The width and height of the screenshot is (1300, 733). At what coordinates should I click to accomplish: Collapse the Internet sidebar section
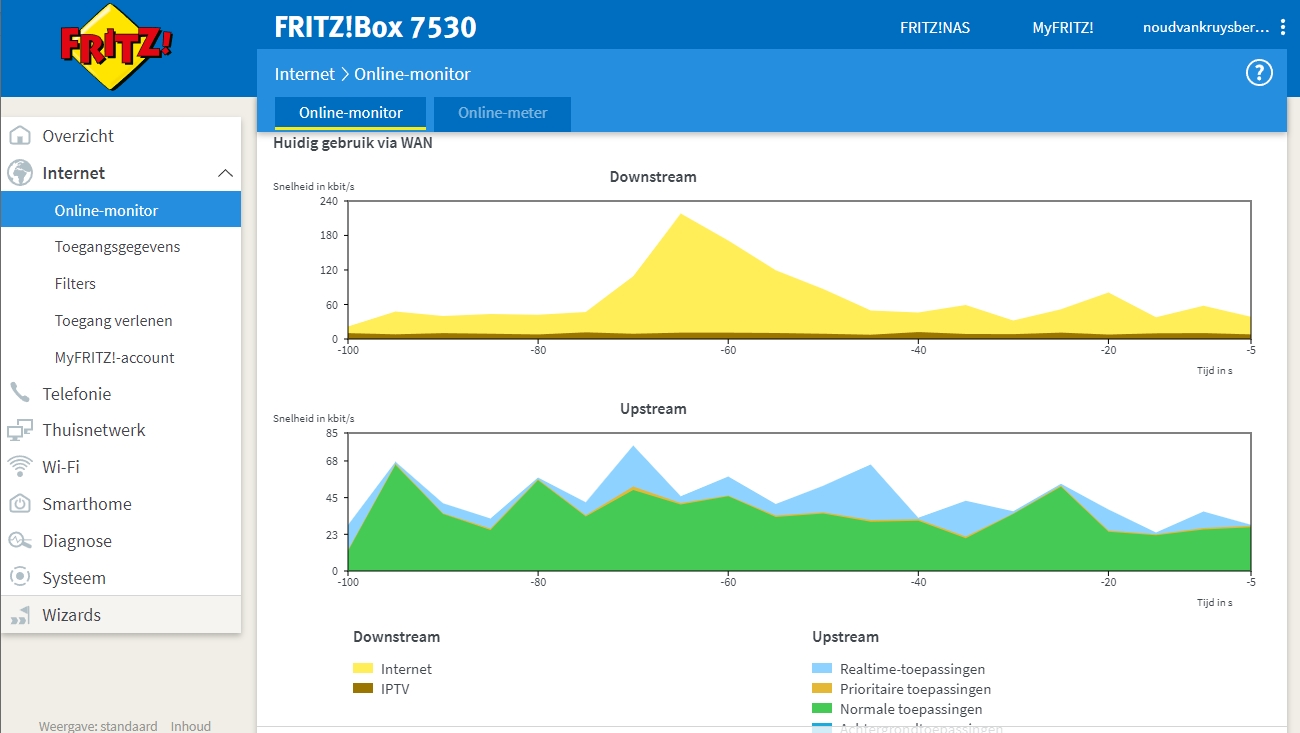226,172
